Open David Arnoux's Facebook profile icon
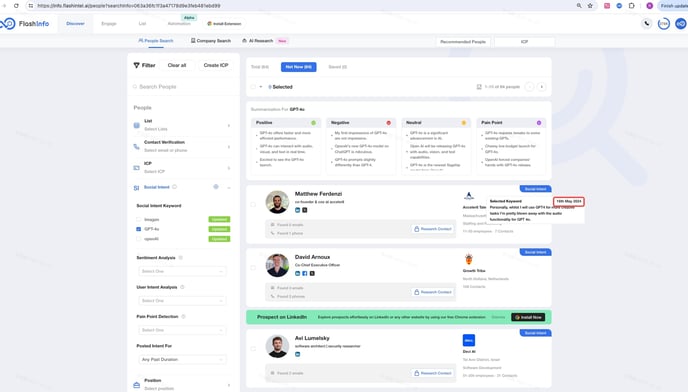This screenshot has height=392, width=688. (x=305, y=273)
